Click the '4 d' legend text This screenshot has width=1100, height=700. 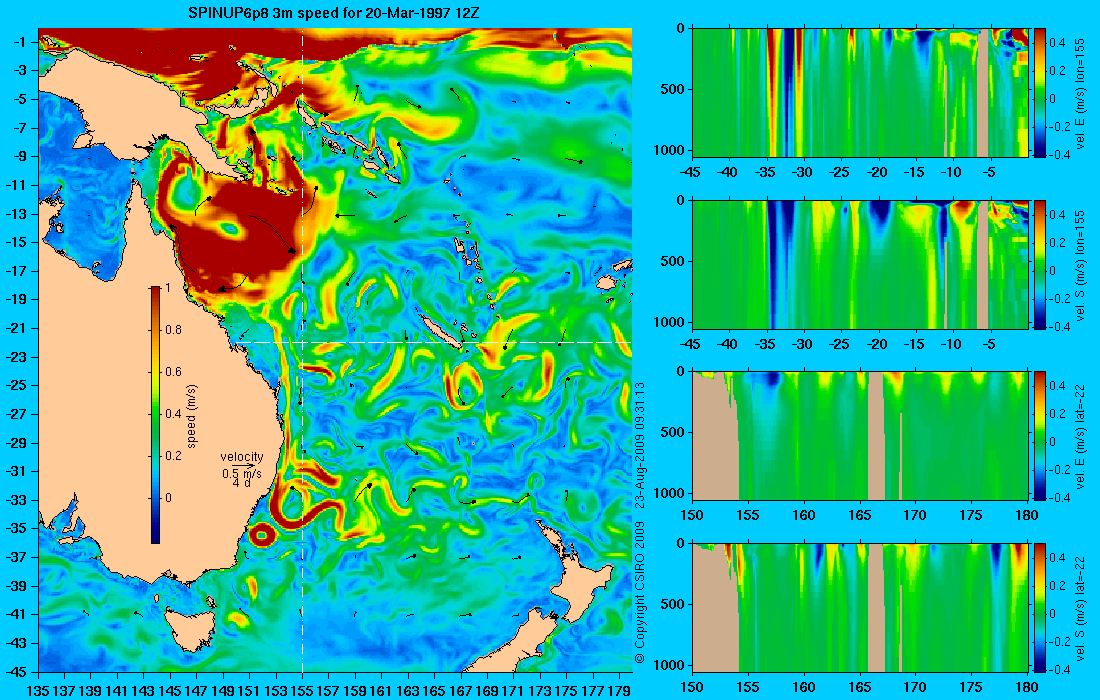click(x=242, y=483)
